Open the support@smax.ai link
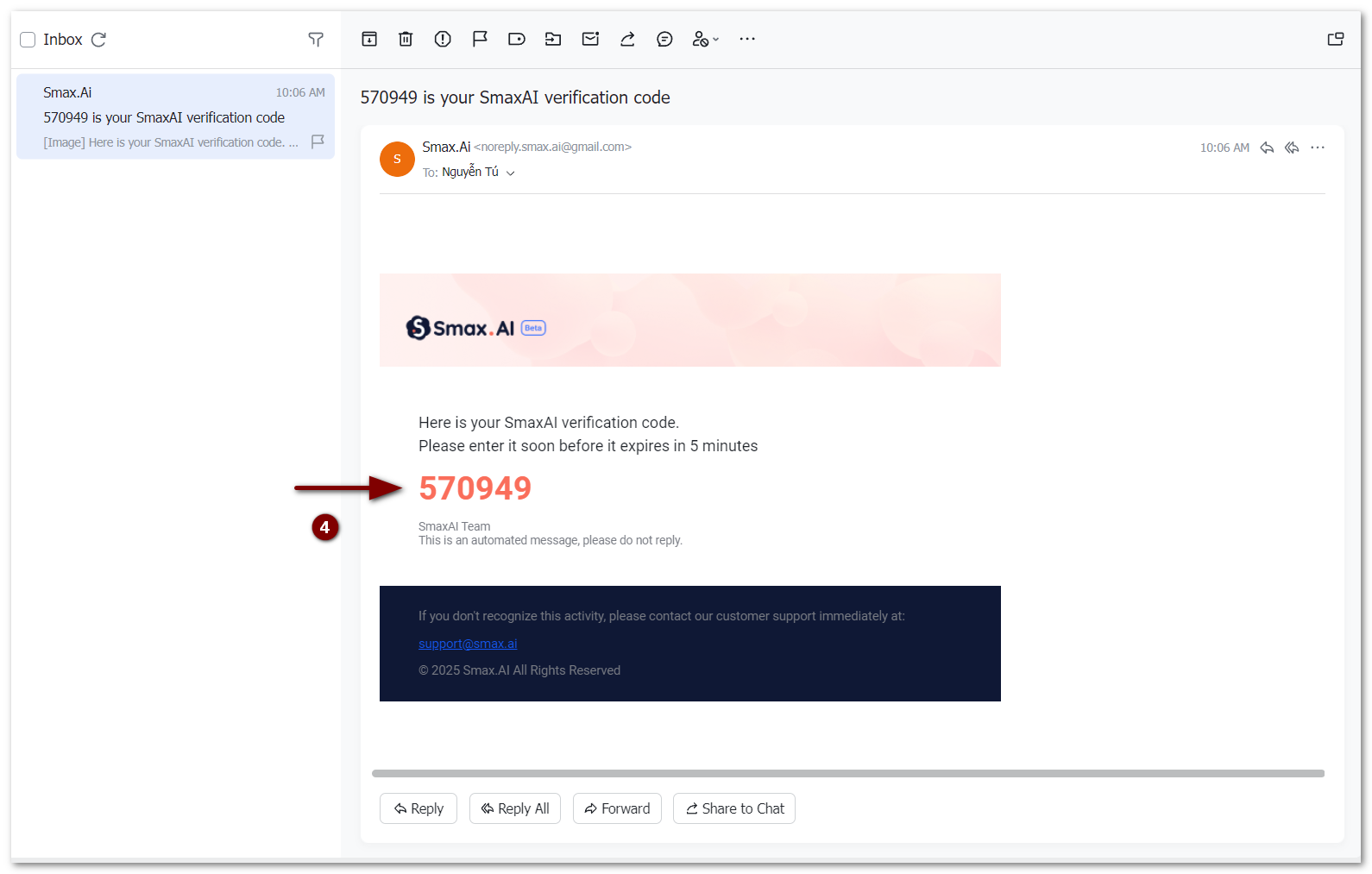 coord(468,644)
